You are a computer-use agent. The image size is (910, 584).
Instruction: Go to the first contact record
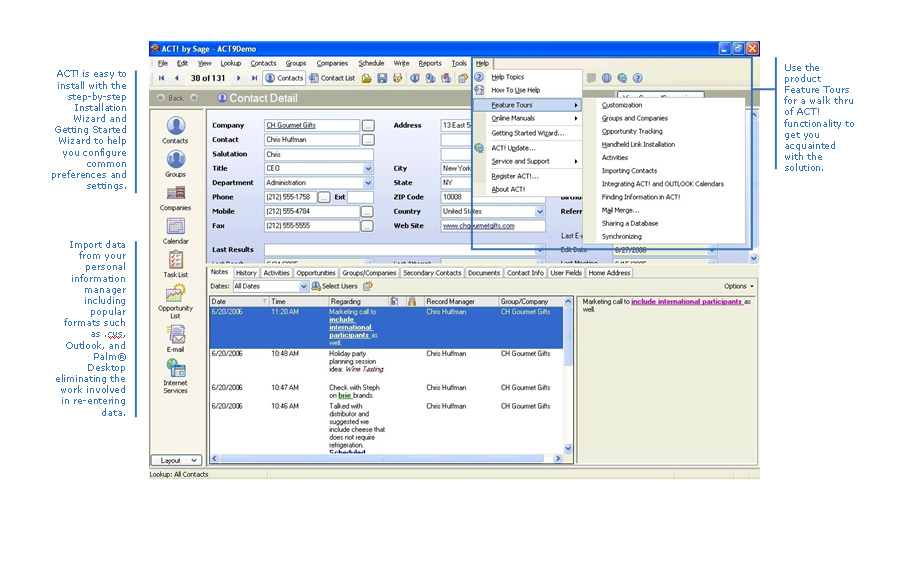click(x=161, y=78)
